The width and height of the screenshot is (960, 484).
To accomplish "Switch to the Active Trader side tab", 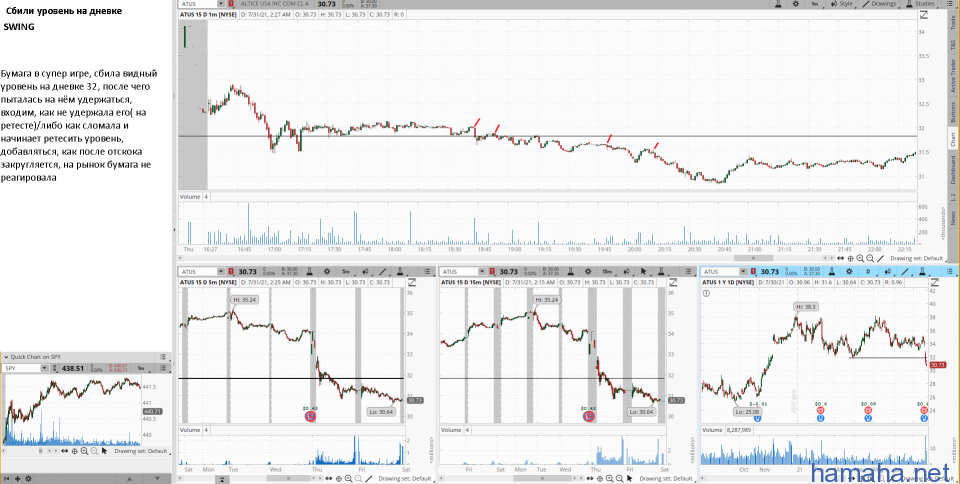I will (953, 76).
